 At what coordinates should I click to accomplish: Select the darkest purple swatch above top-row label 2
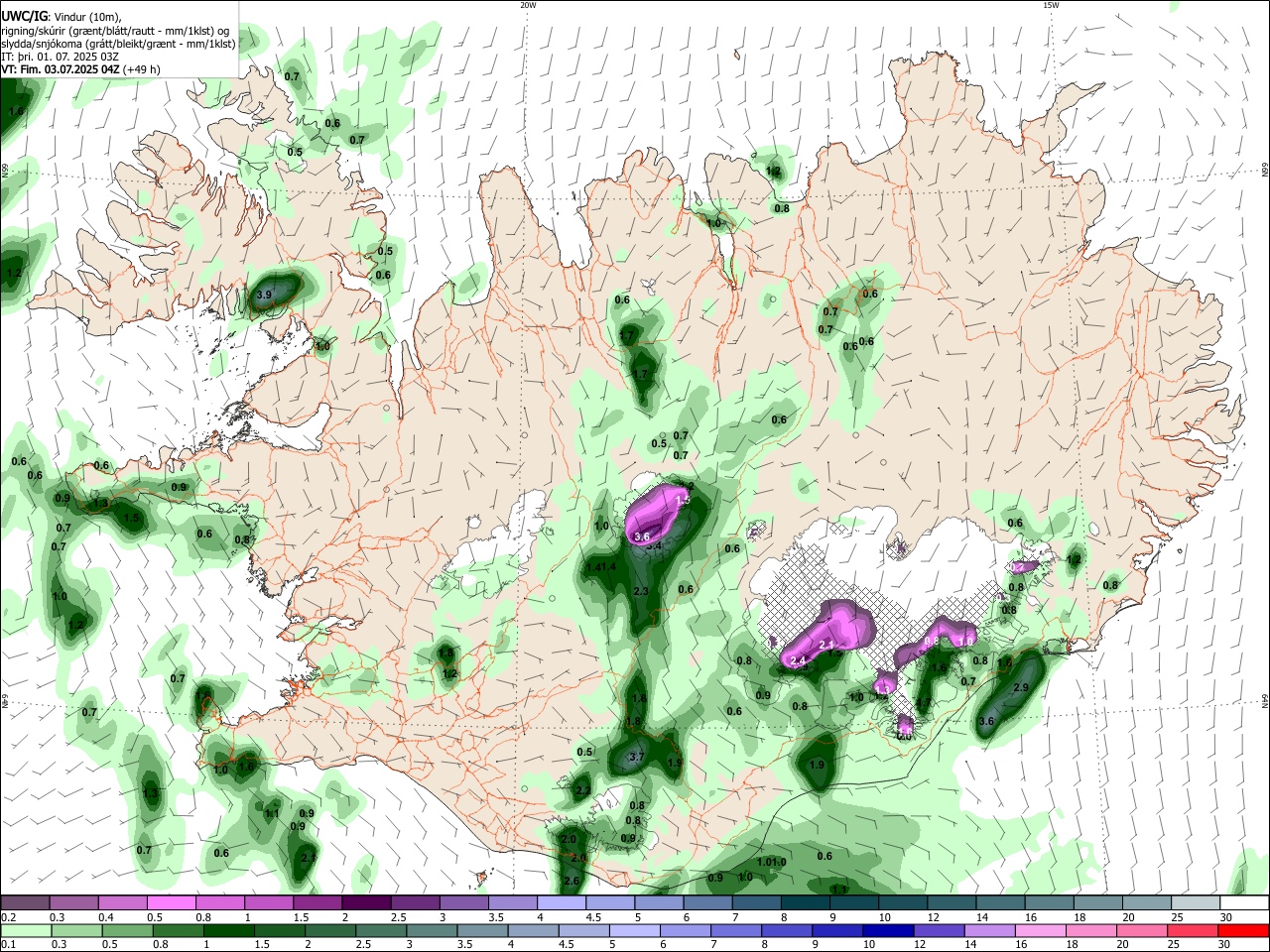pos(365,903)
